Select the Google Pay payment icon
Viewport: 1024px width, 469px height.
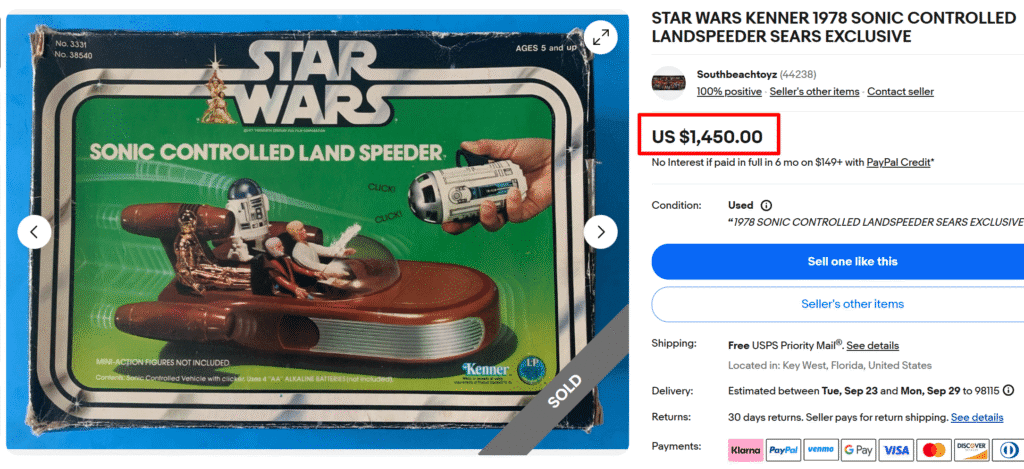858,450
